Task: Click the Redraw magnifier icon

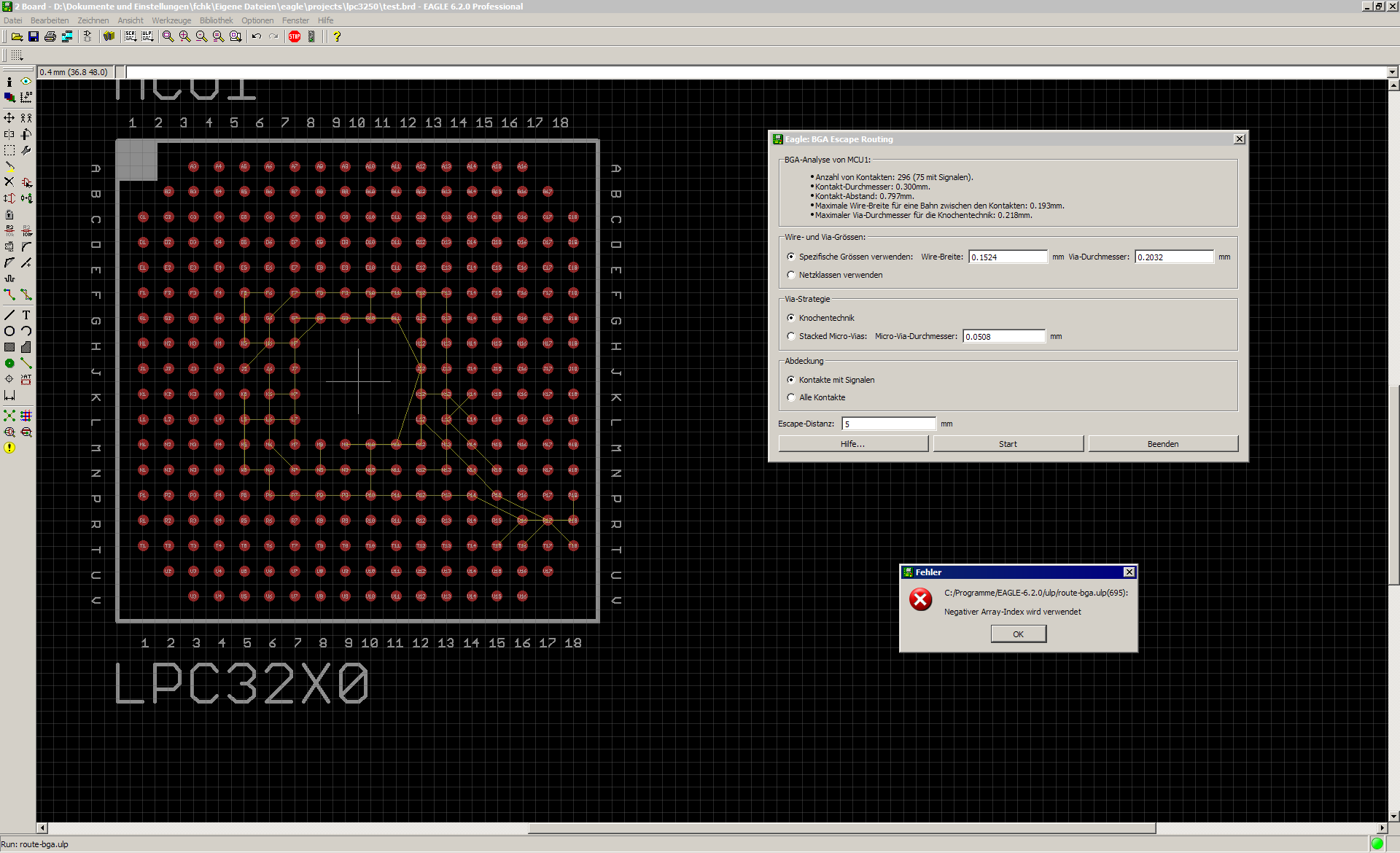Action: [219, 36]
